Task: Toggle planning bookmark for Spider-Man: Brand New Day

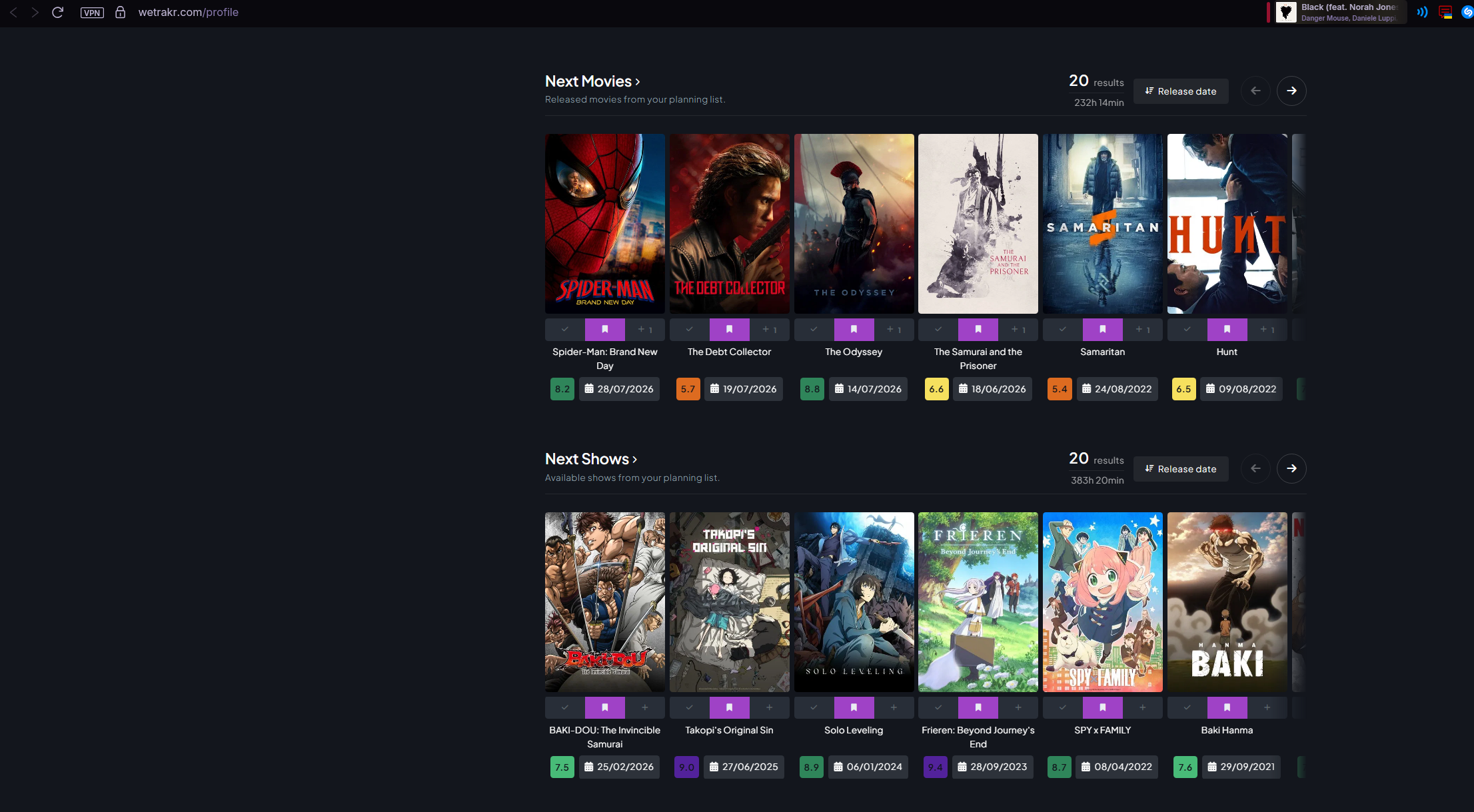Action: pyautogui.click(x=605, y=329)
